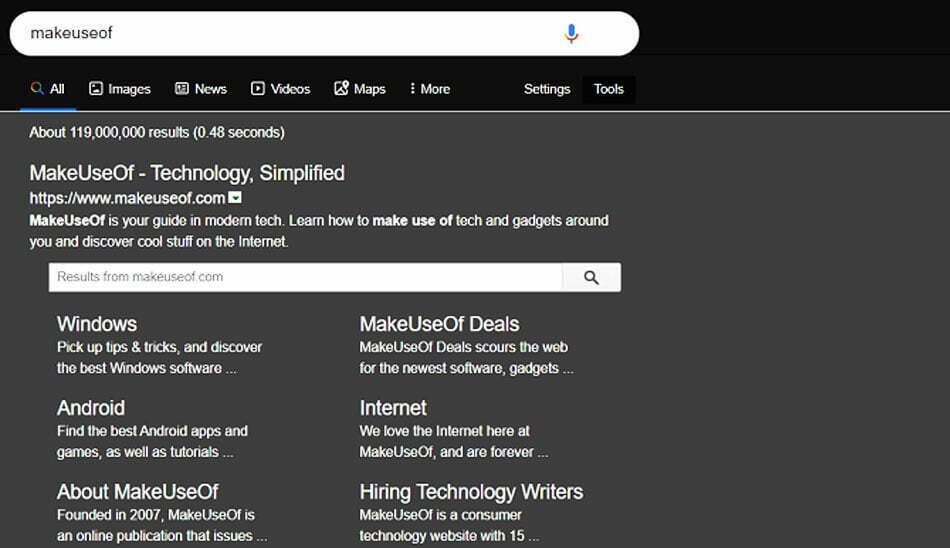
Task: Focus the Results from makeuseof.com search field
Action: click(305, 277)
